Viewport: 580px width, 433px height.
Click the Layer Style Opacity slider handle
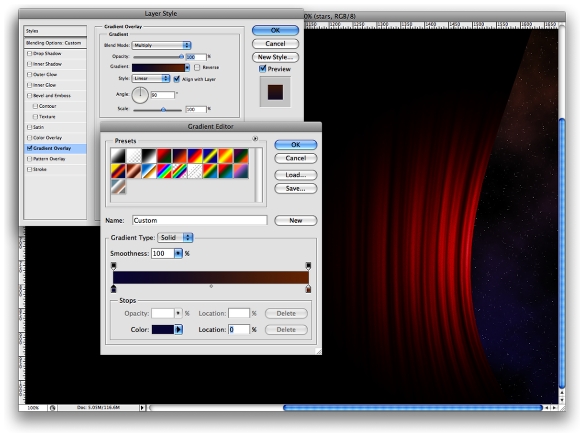point(181,57)
